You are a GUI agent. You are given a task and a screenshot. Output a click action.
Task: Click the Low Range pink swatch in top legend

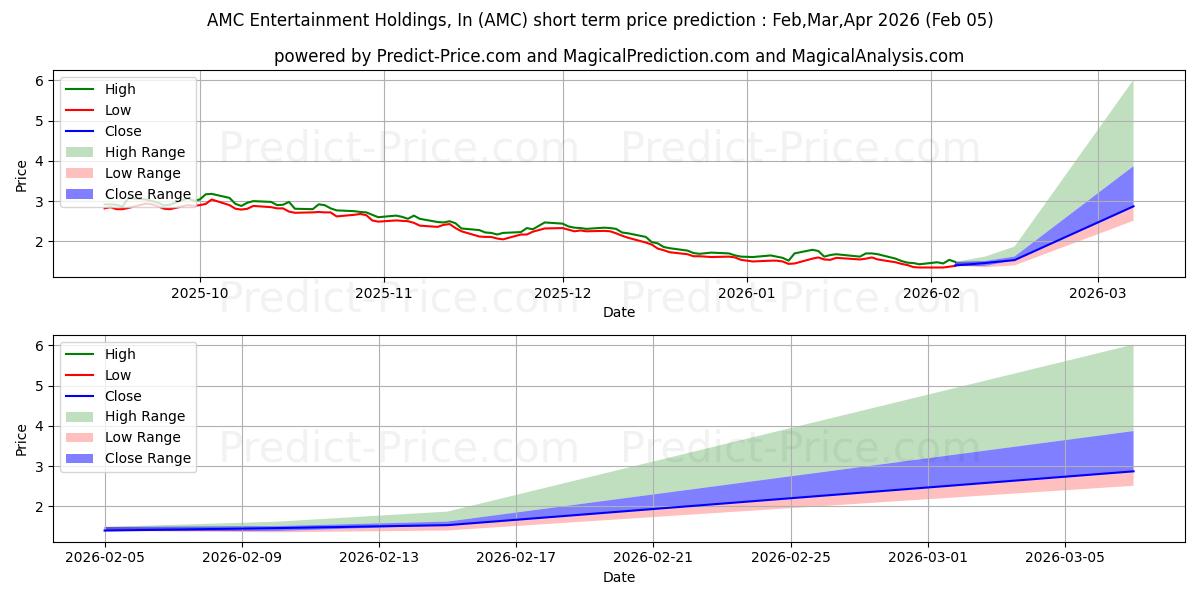(x=83, y=173)
